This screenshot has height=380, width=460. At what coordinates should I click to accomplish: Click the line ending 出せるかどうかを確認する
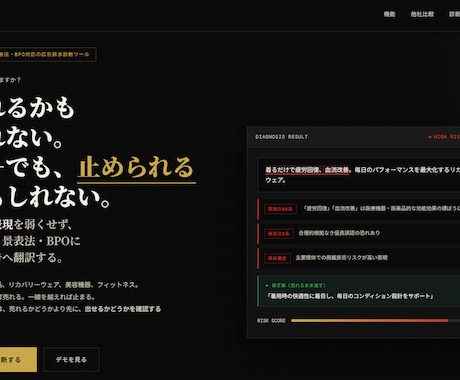(80, 309)
